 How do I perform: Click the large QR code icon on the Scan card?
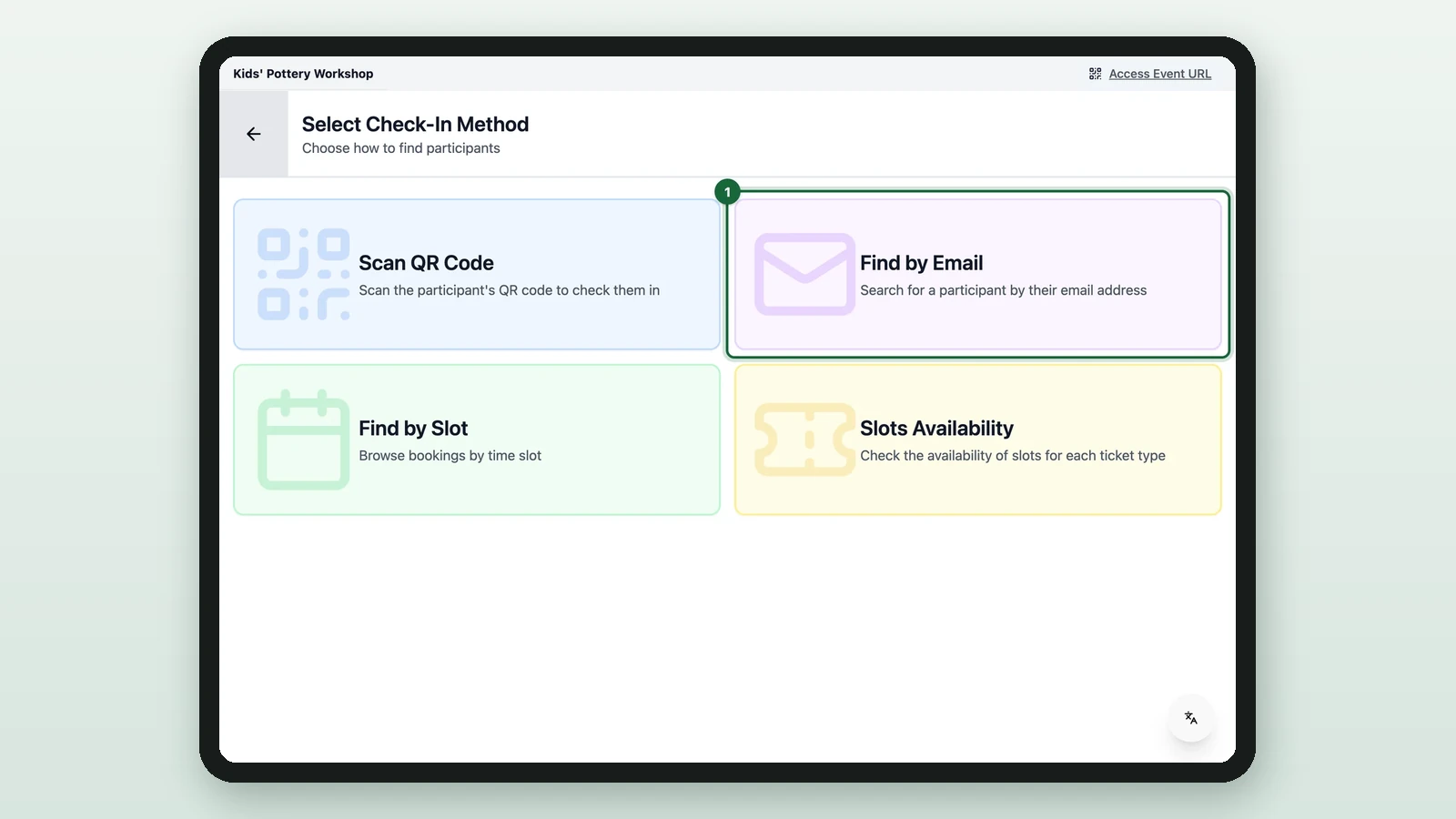point(304,275)
